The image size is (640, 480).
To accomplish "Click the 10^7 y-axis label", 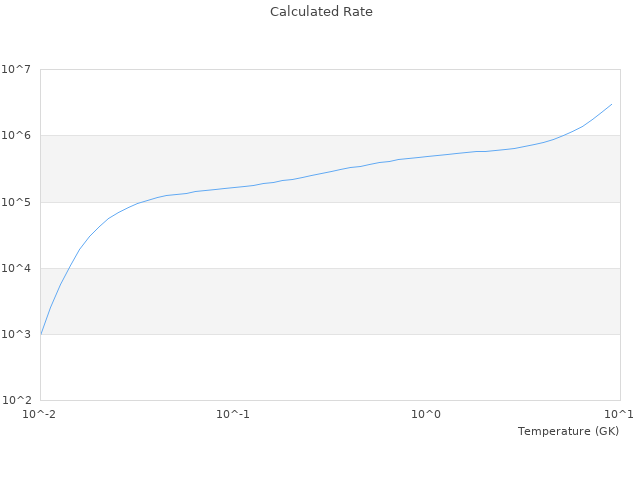I will click(16, 70).
